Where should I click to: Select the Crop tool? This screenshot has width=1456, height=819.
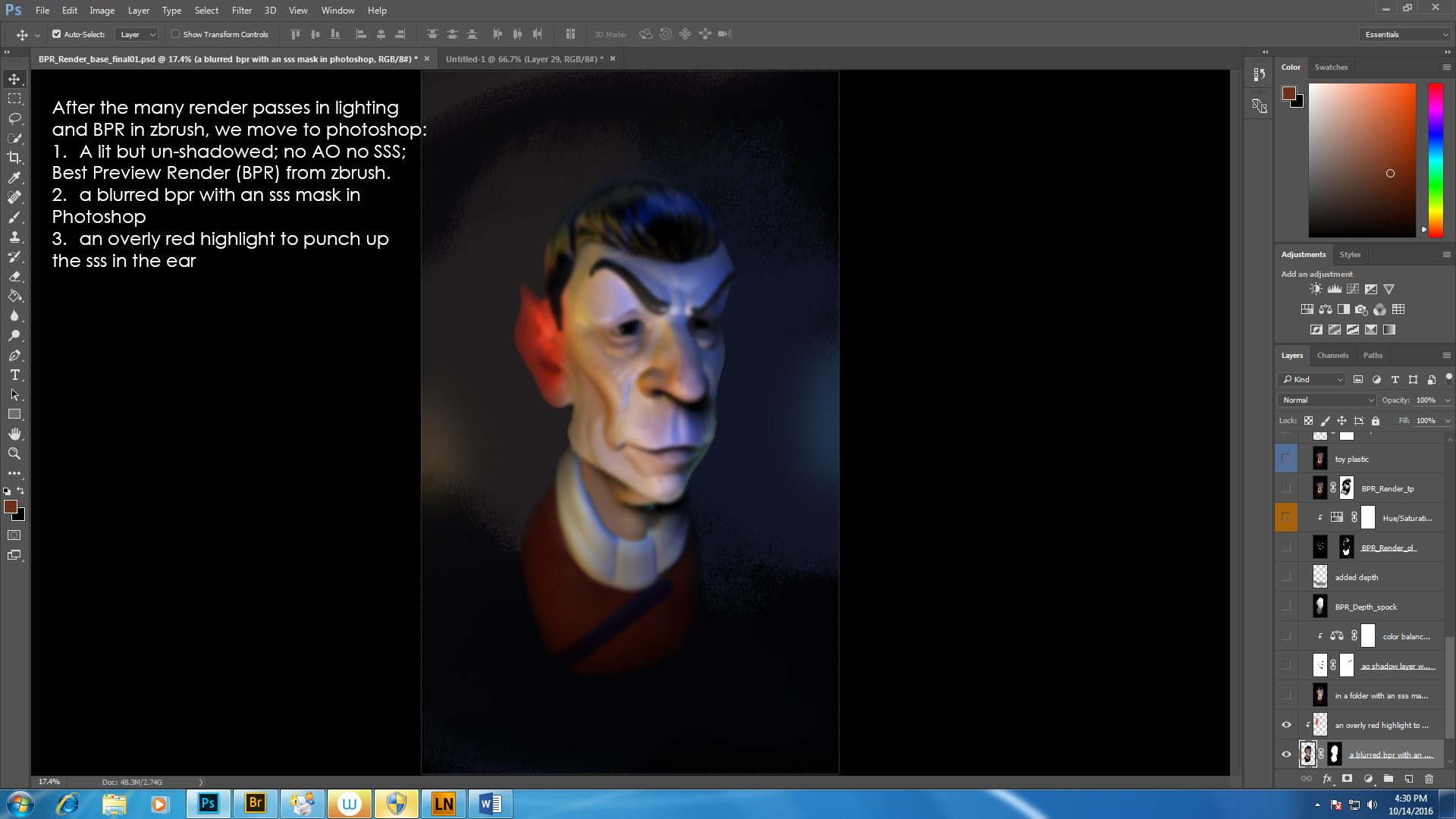(x=14, y=158)
